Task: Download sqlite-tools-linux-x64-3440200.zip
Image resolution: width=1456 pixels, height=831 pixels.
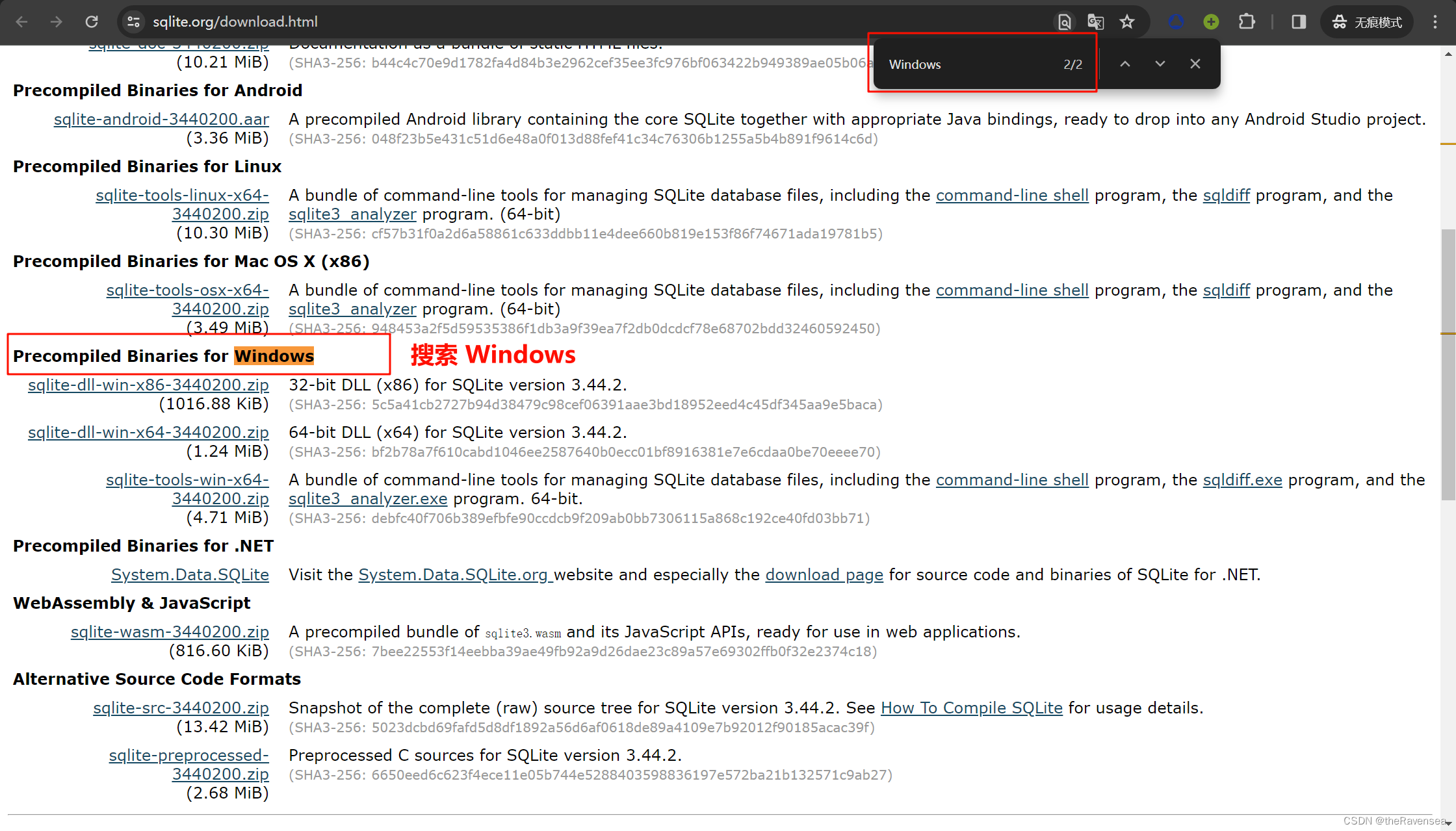Action: (x=182, y=204)
